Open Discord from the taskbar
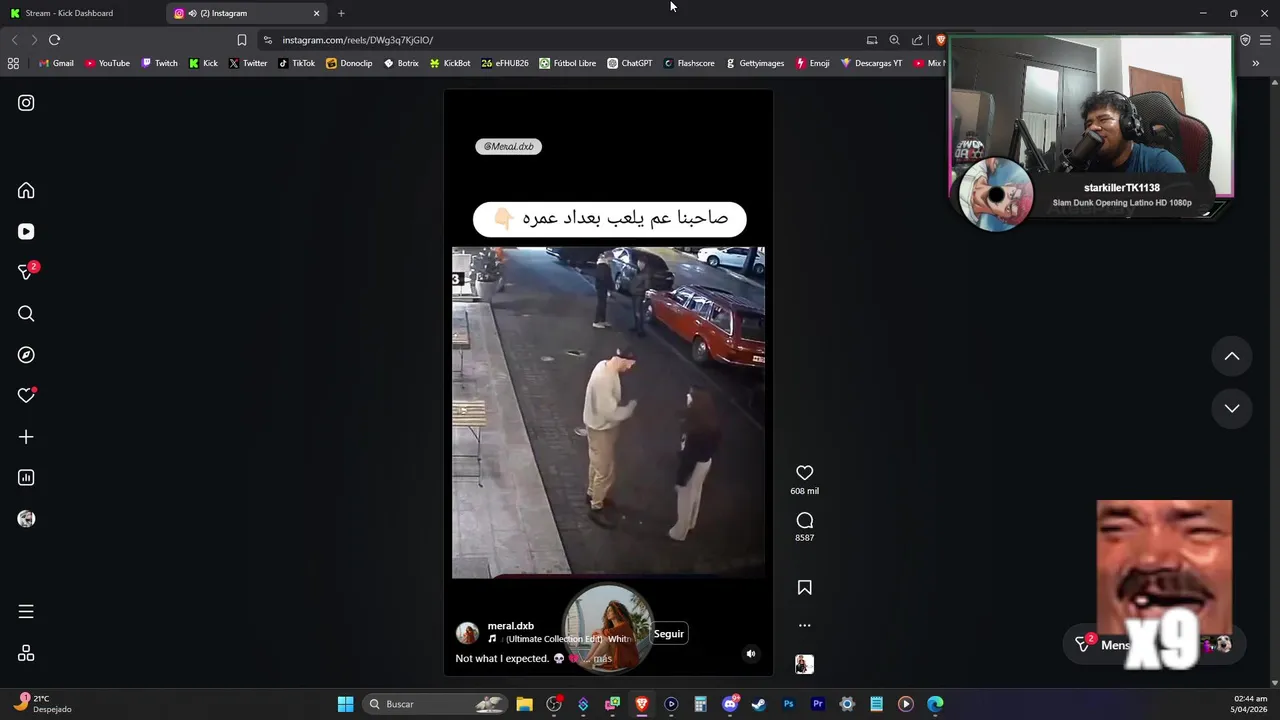This screenshot has width=1280, height=720. click(x=730, y=704)
